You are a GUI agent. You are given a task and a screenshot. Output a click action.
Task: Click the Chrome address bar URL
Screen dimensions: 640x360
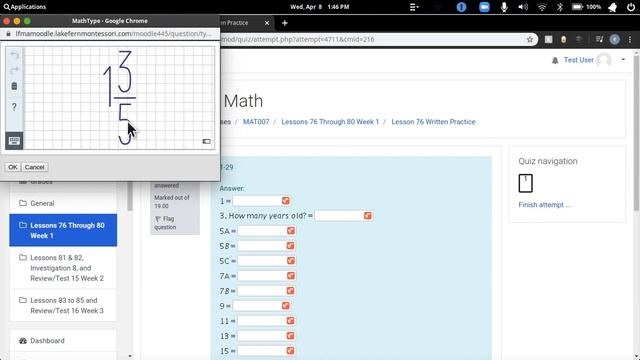297,40
